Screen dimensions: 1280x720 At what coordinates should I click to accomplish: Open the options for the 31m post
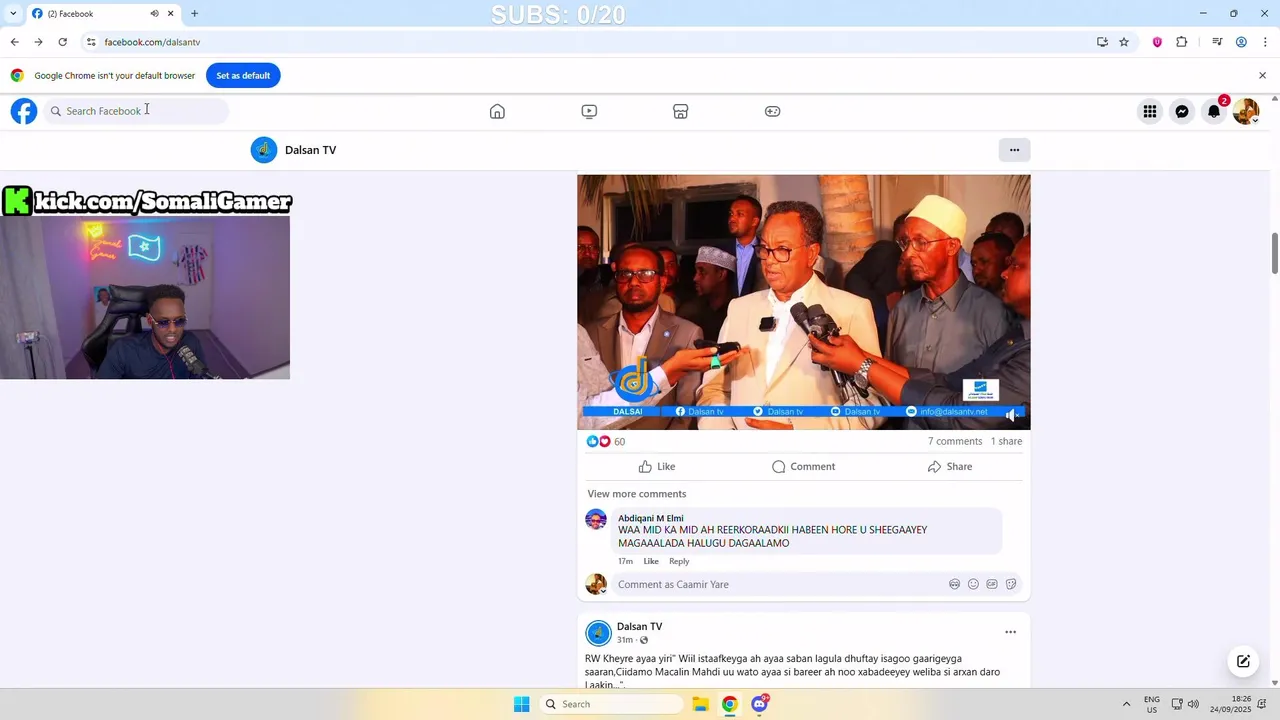pos(1010,632)
